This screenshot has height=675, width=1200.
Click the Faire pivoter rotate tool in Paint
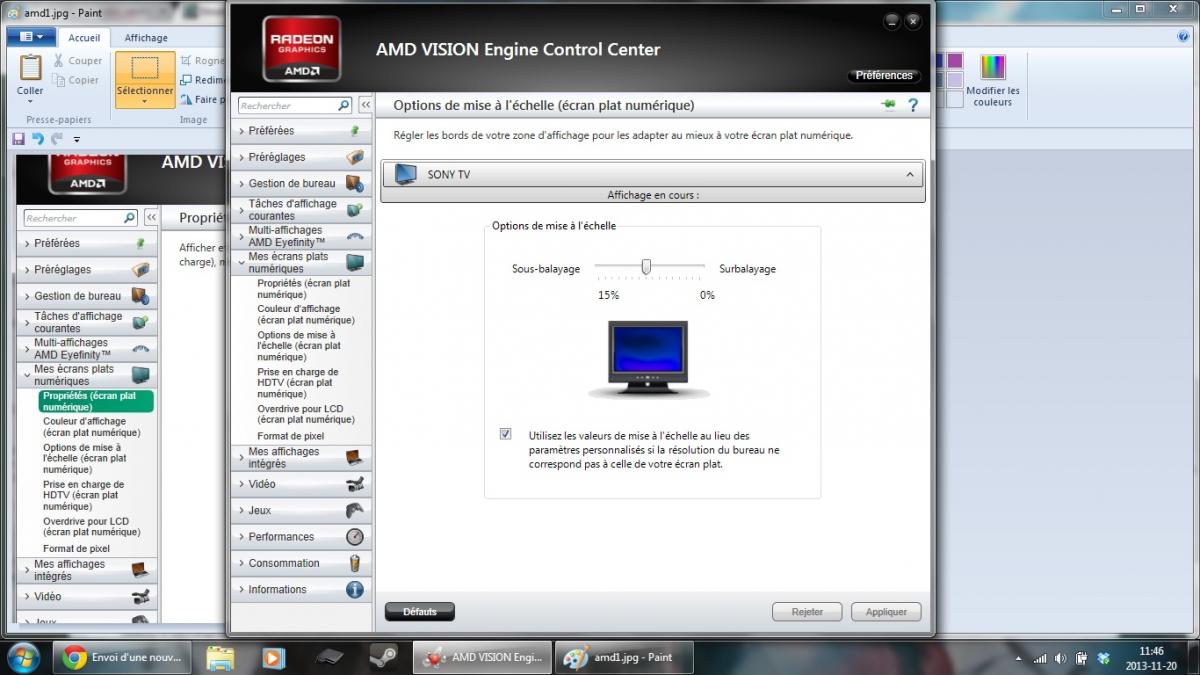coord(203,99)
